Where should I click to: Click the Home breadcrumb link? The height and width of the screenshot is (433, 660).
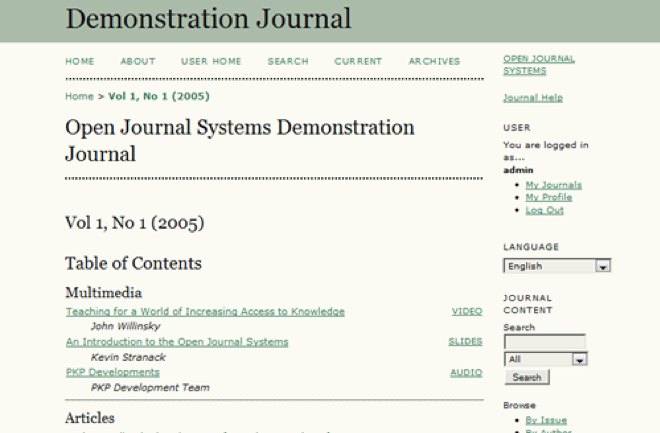tap(79, 97)
